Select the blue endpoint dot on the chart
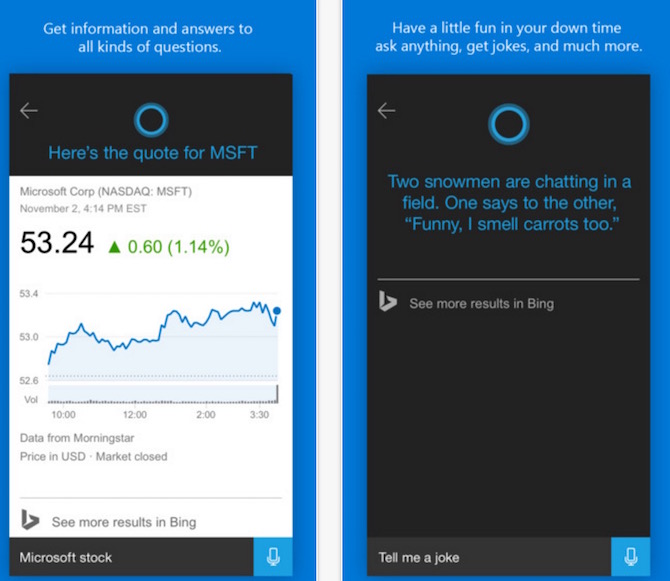 (x=276, y=311)
